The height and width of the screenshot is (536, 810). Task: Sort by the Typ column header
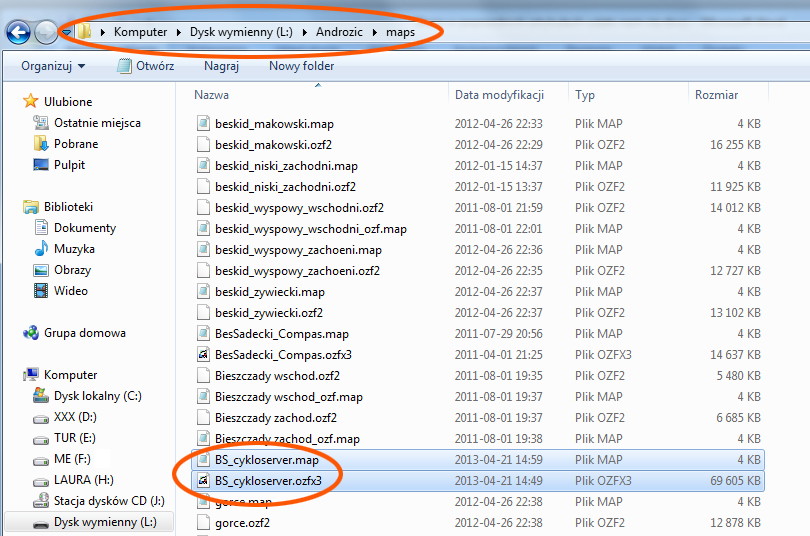(x=585, y=95)
